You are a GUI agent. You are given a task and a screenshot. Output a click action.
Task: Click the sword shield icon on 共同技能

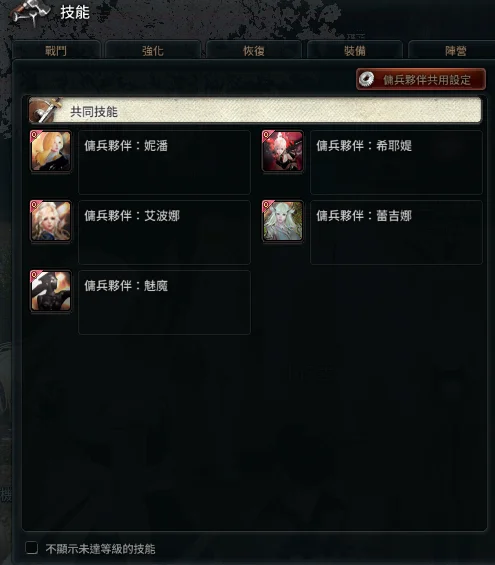pos(44,110)
